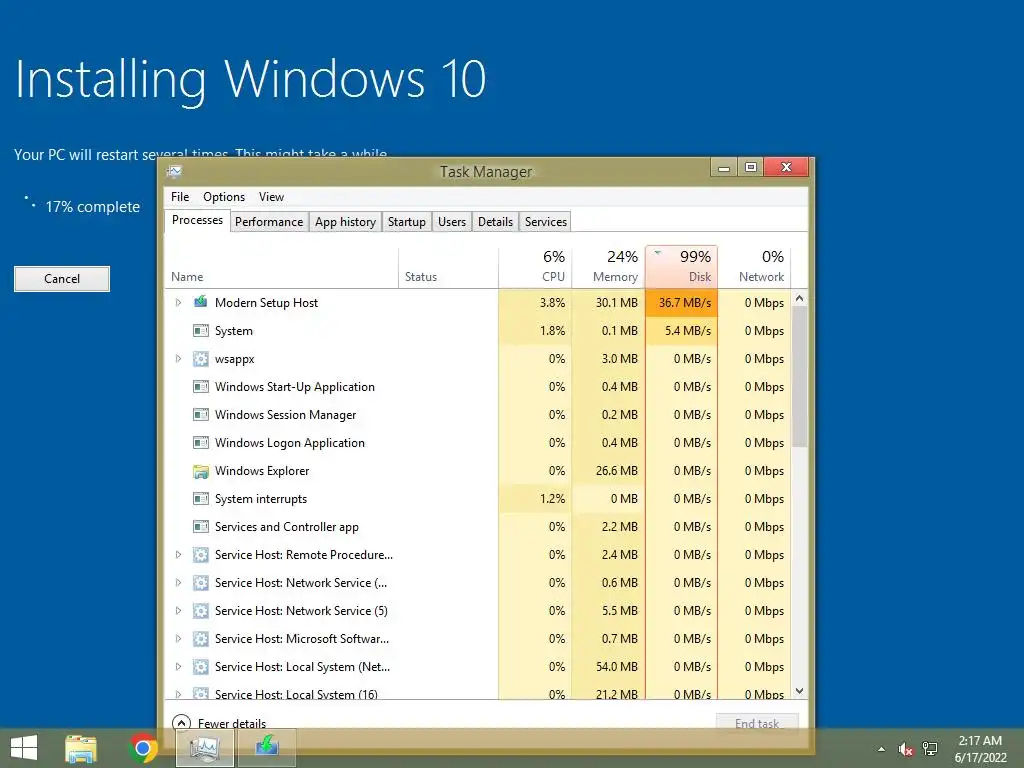
Task: Select the System interrupts row name
Action: pyautogui.click(x=261, y=499)
